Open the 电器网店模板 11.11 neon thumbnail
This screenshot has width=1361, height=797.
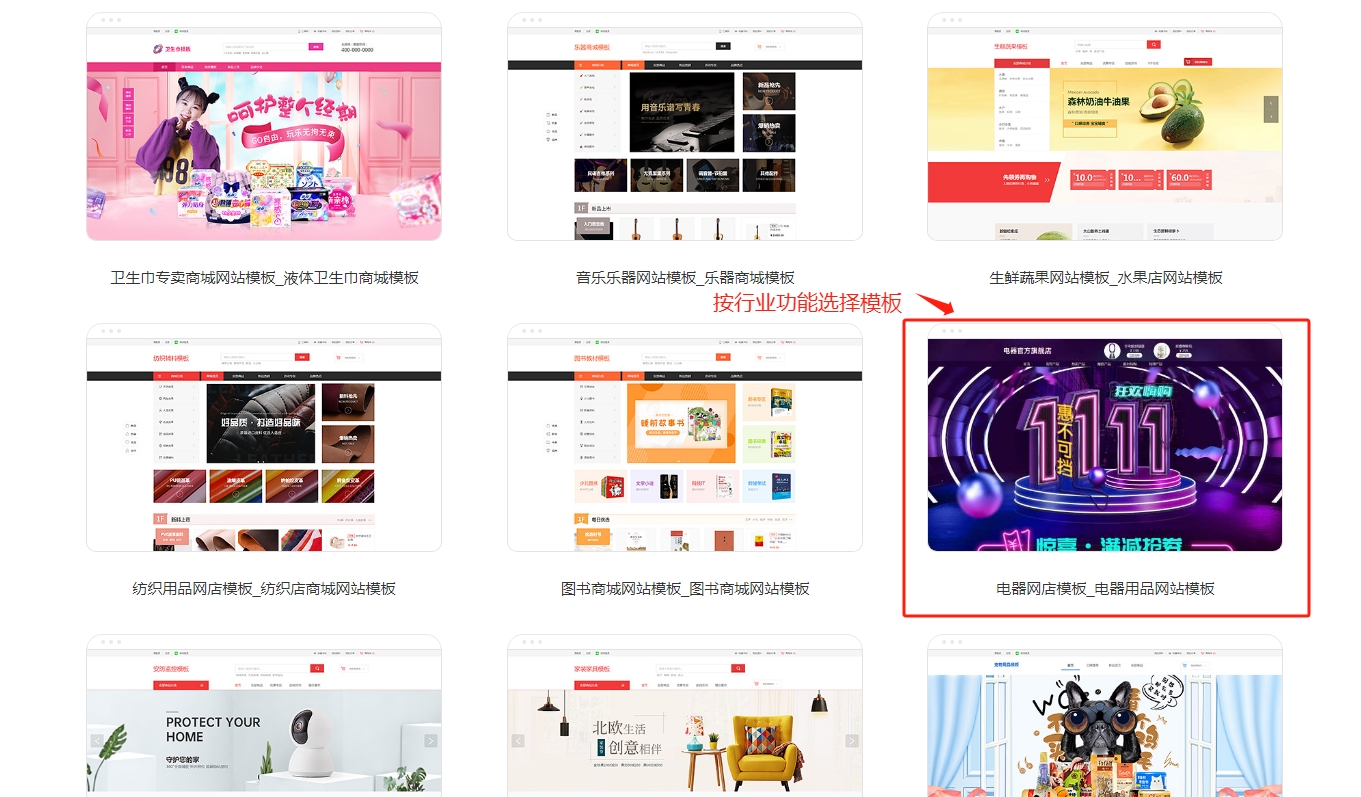click(1105, 437)
